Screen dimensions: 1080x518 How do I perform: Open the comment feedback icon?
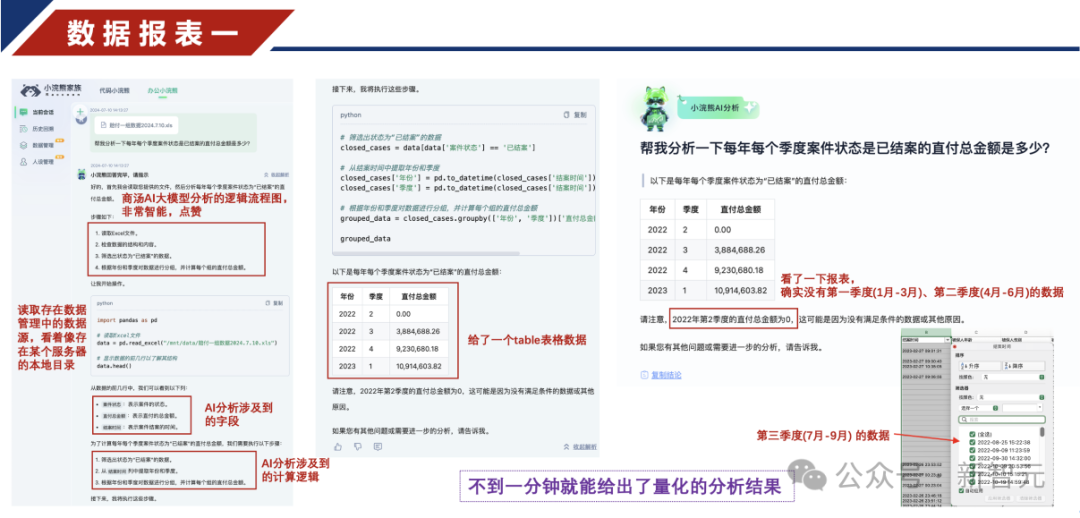click(x=377, y=446)
